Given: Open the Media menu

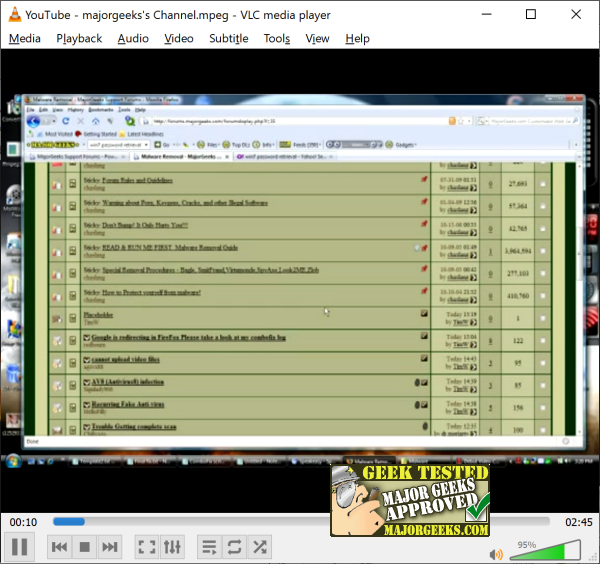Looking at the screenshot, I should 24,38.
